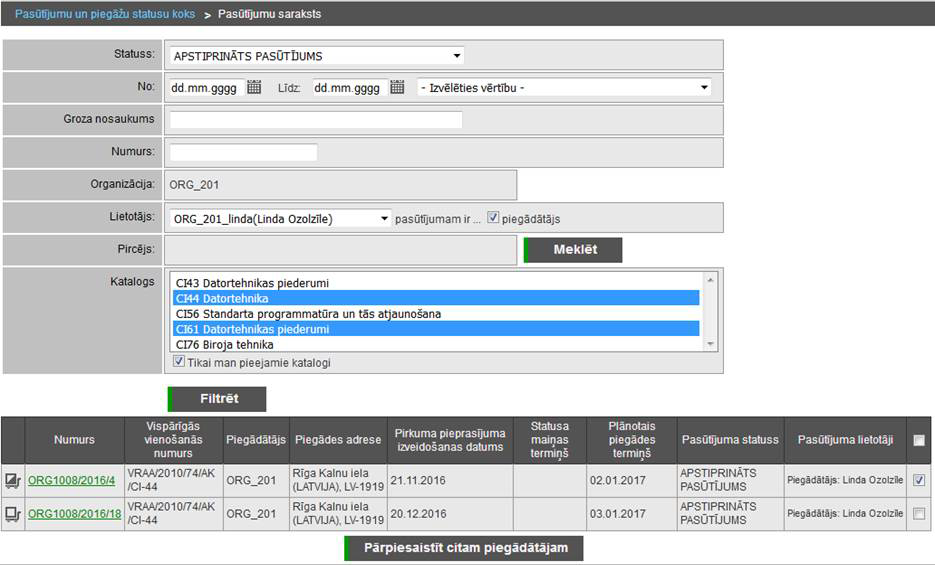Check the row checkbox for ORG1008/2016/18

pos(919,514)
